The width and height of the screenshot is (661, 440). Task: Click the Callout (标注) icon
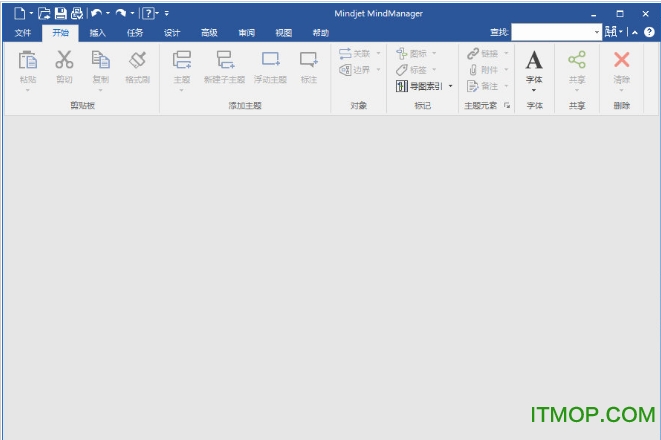[309, 59]
